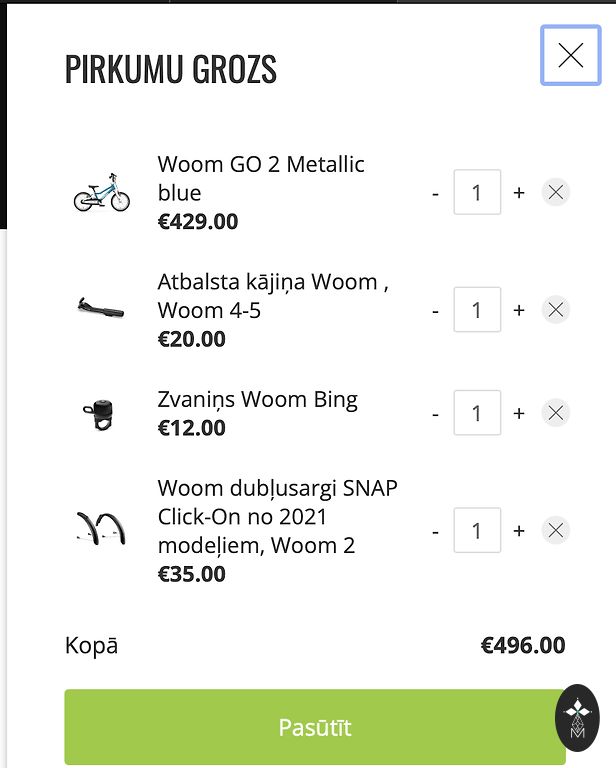Viewport: 616px width, 768px height.
Task: Decrease quantity of Woom GO 2 bike
Action: [436, 192]
